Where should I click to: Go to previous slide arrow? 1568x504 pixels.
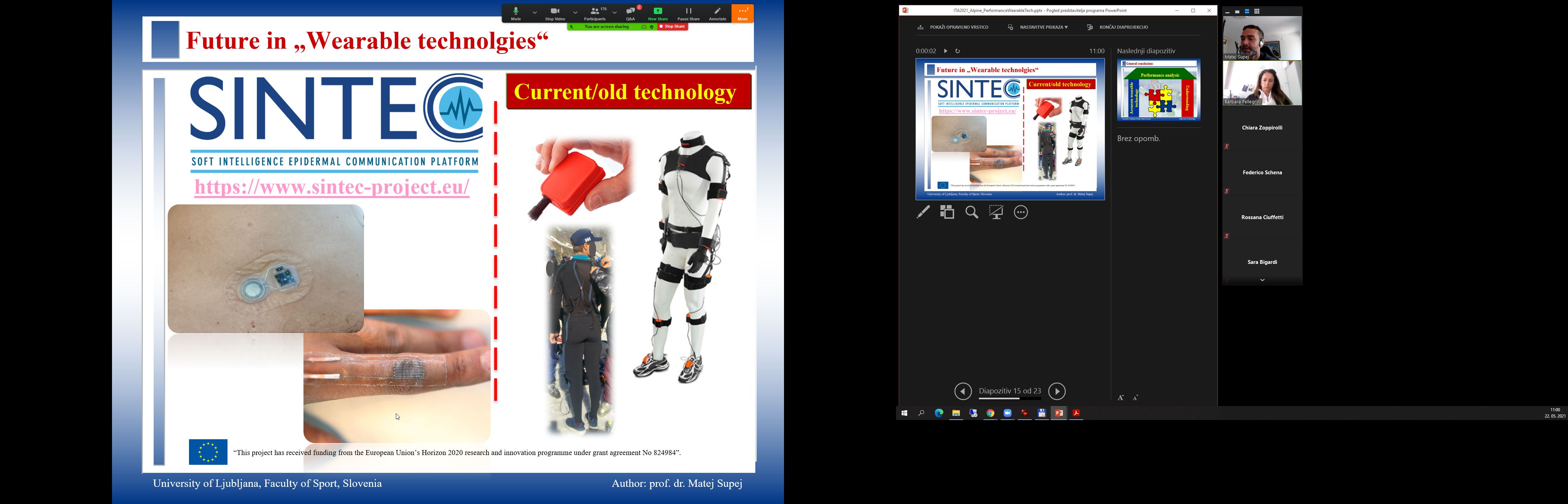coord(963,391)
